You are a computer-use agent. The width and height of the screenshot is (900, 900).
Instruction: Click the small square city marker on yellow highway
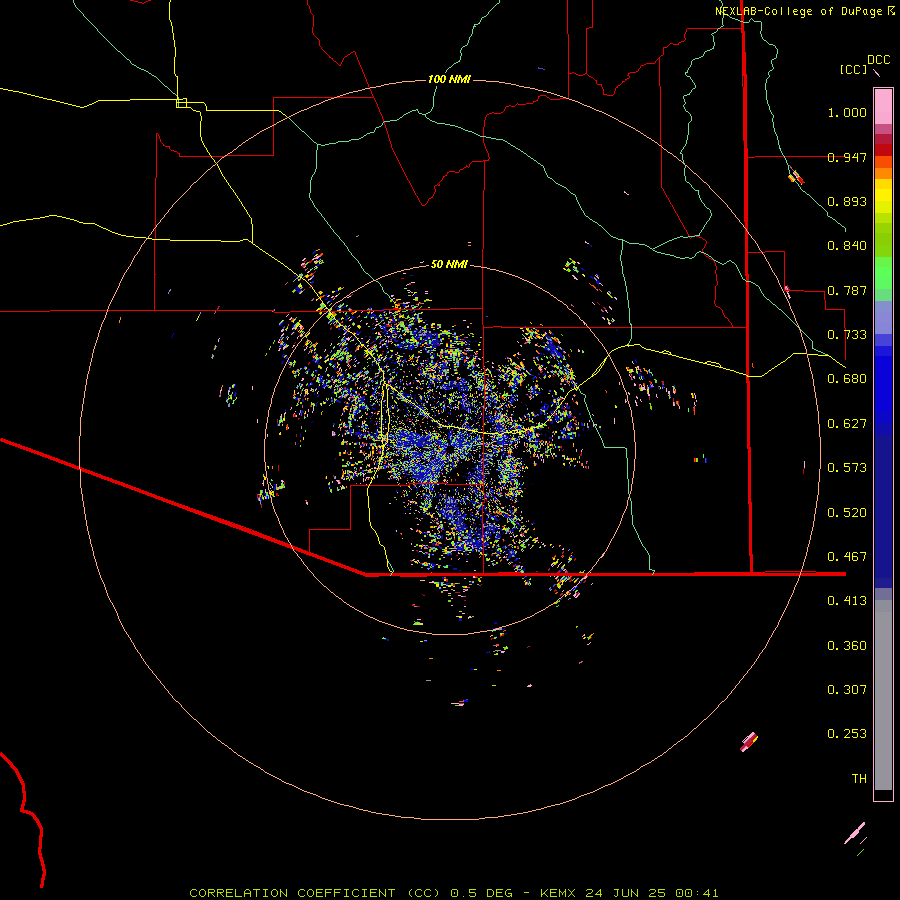pyautogui.click(x=181, y=103)
